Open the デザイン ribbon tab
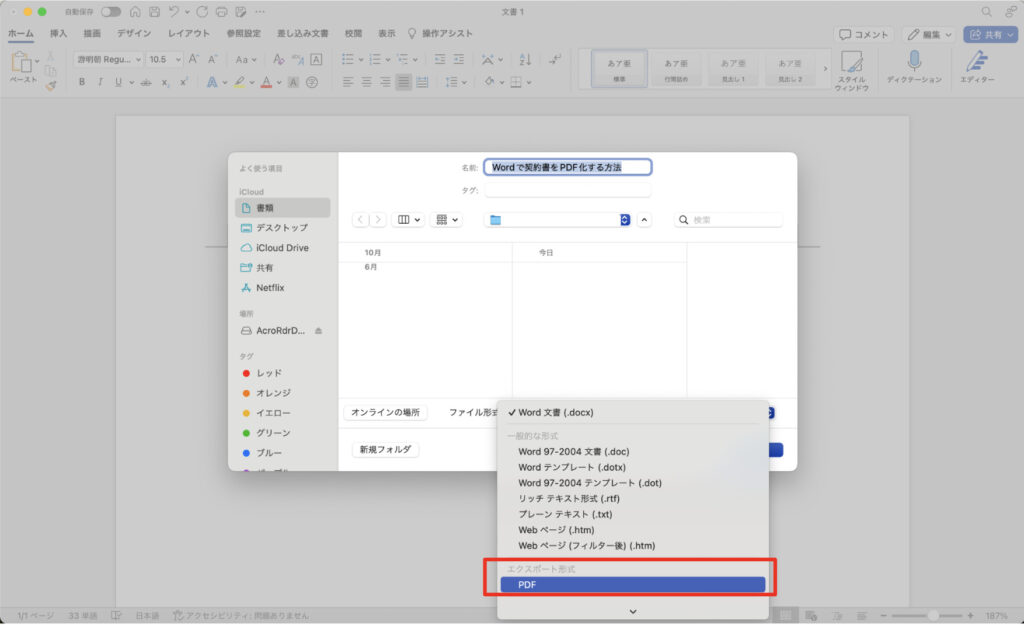 click(134, 33)
